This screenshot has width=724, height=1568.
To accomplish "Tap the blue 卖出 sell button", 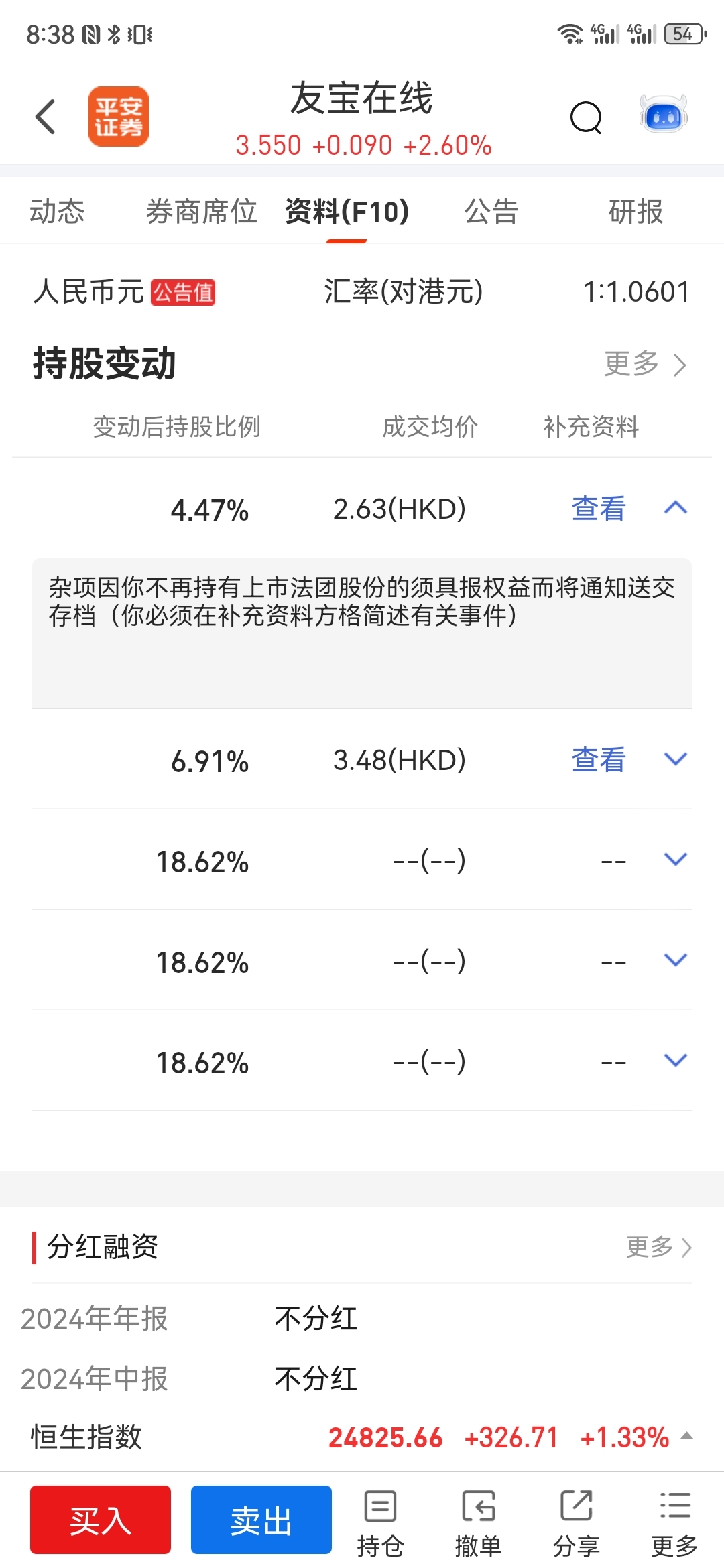I will (x=261, y=1520).
